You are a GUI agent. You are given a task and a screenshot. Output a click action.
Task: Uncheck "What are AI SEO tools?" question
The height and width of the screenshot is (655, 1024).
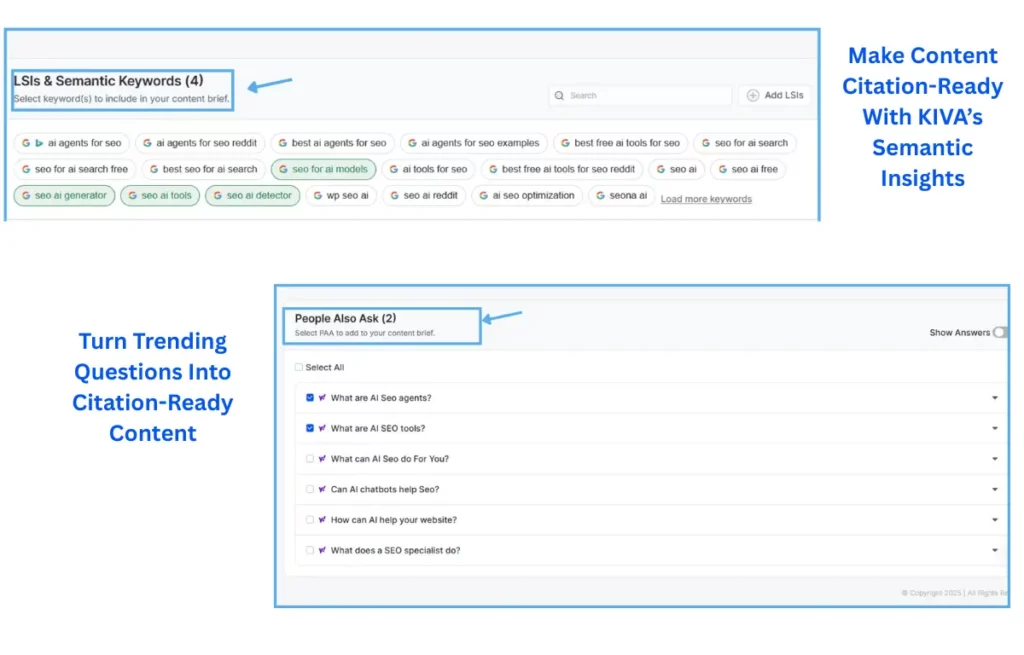309,429
